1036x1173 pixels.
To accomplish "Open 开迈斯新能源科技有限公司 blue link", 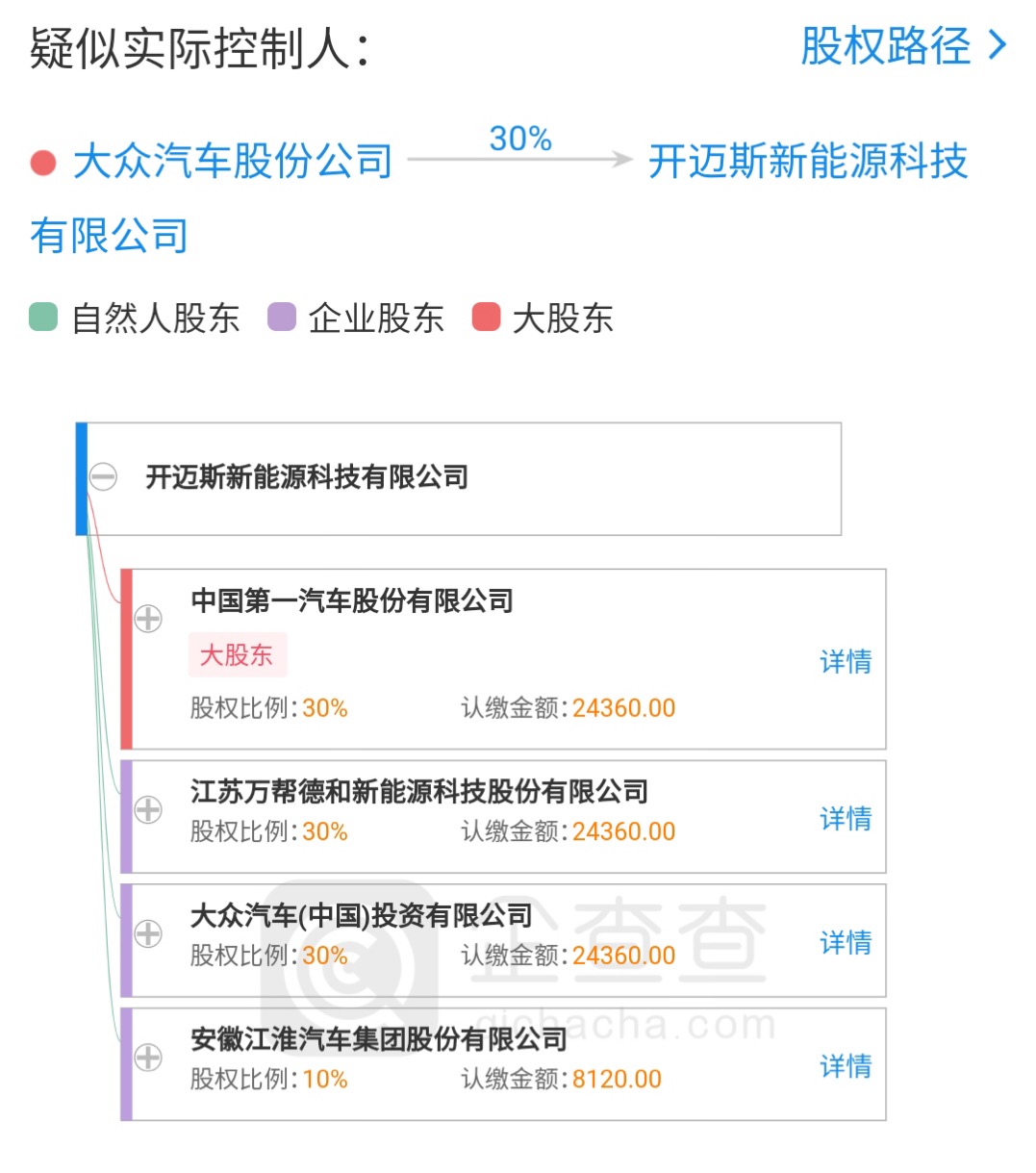I will coord(498,198).
